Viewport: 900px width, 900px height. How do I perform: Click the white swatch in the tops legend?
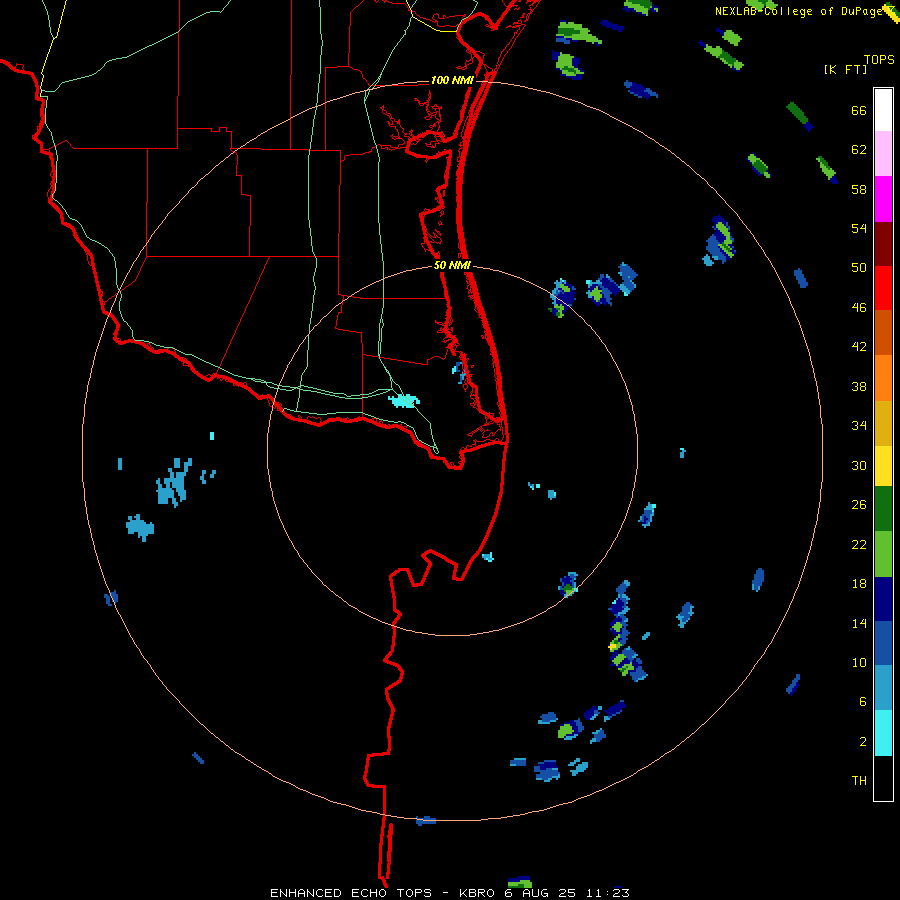[883, 110]
